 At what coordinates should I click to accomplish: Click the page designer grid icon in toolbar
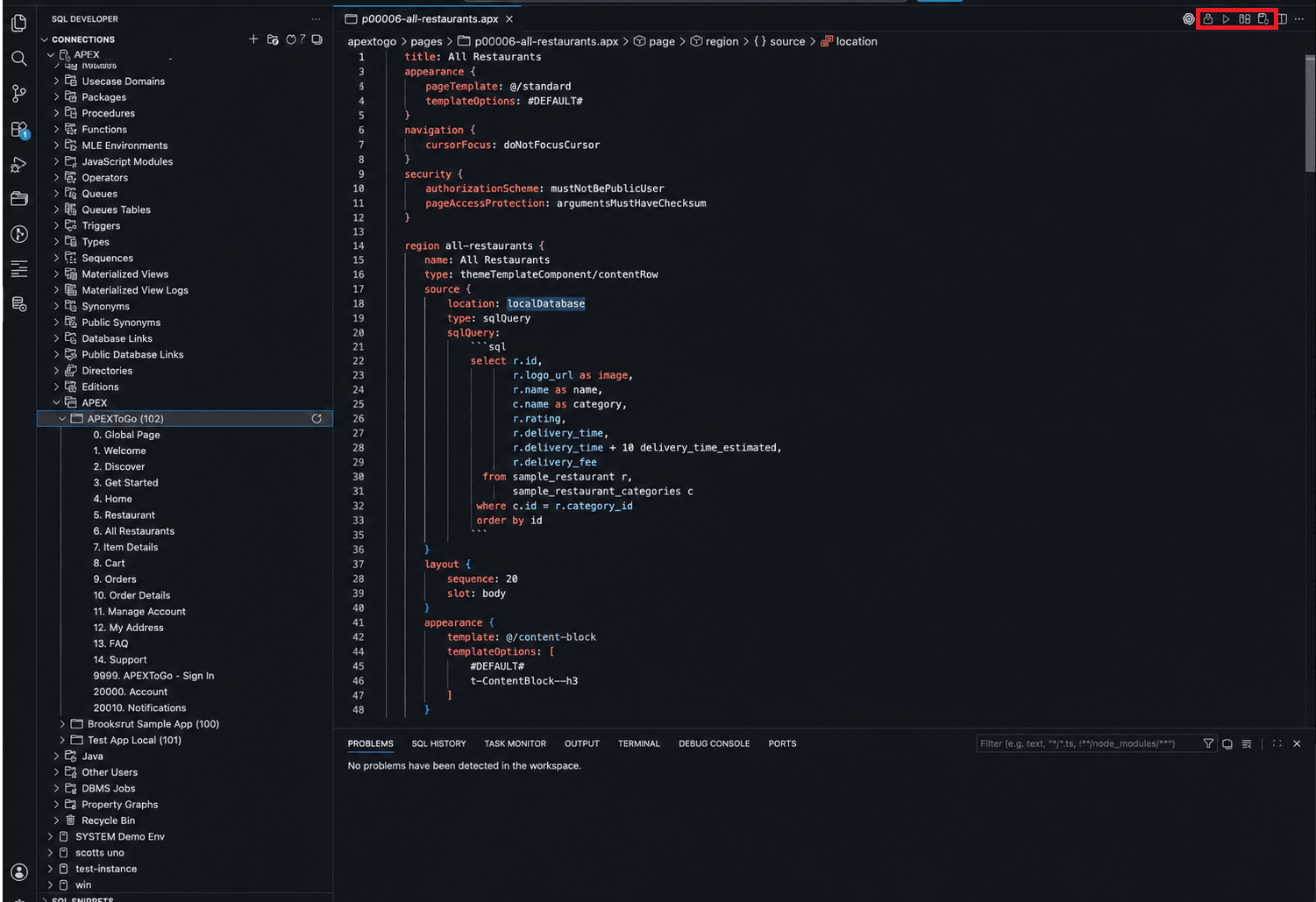[x=1244, y=18]
